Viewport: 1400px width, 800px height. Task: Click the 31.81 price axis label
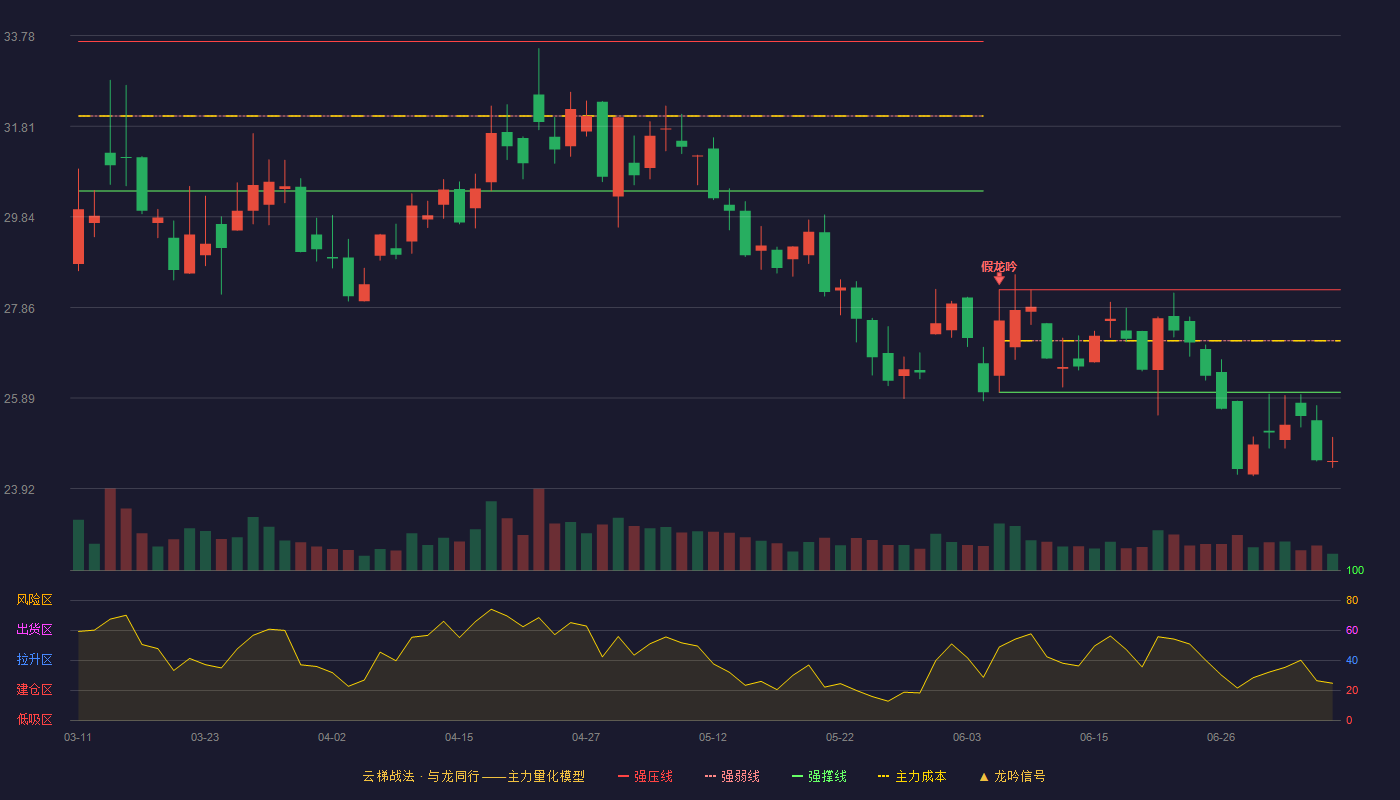(19, 128)
